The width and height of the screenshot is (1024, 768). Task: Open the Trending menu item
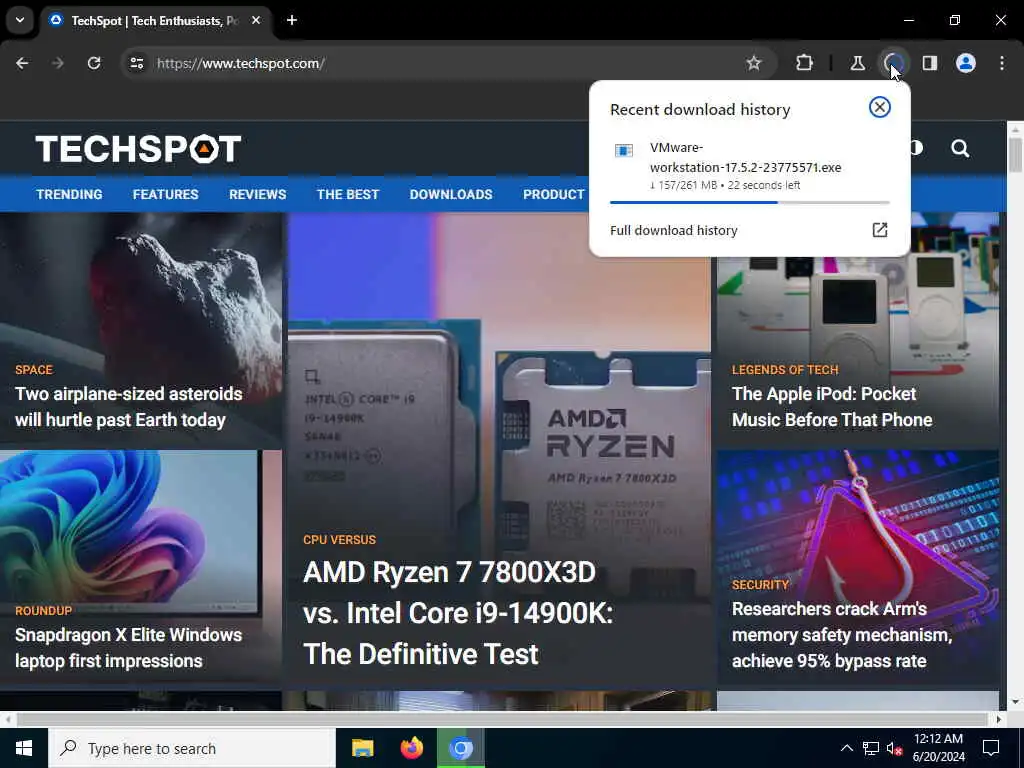[69, 195]
